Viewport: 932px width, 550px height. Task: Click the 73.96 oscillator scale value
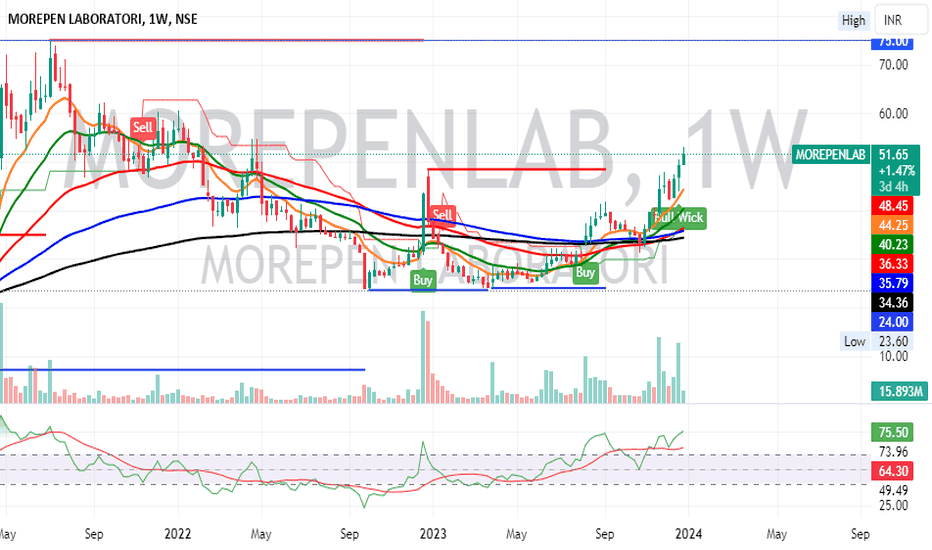point(893,452)
